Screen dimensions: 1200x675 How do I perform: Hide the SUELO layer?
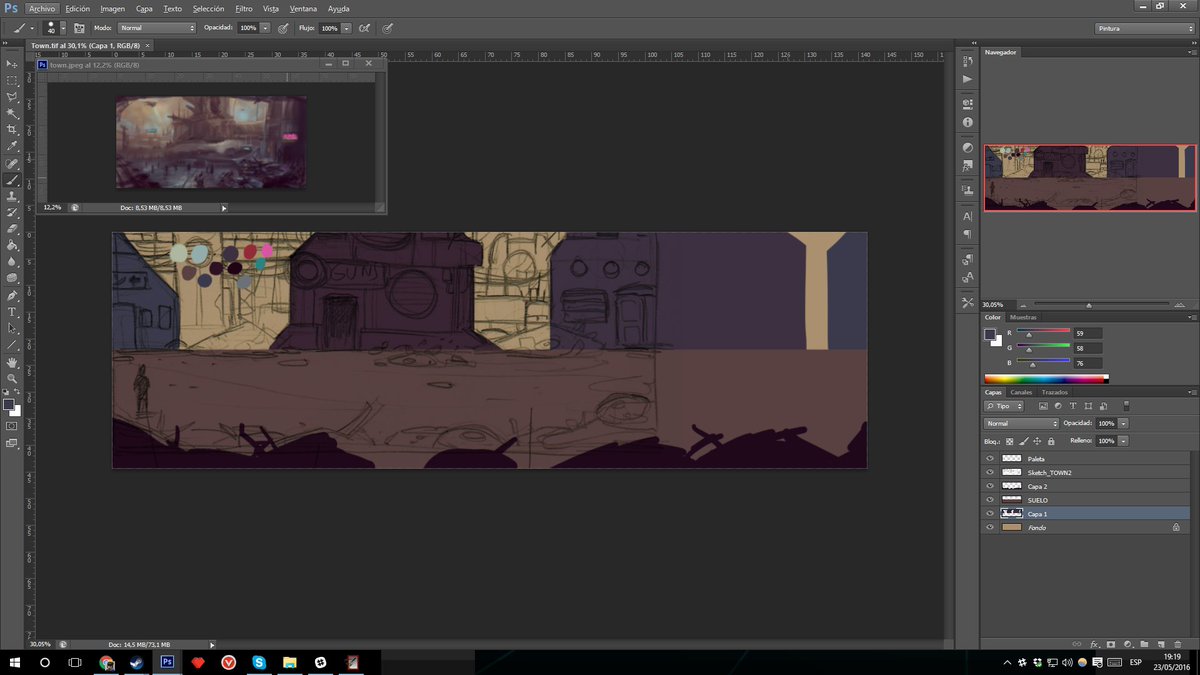tap(990, 499)
